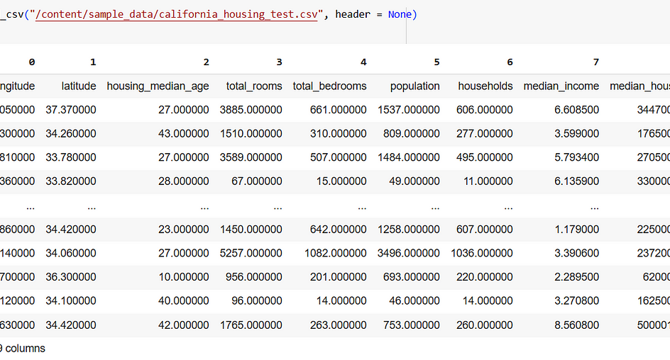Select column header 7
This screenshot has height=360, width=670.
pyautogui.click(x=596, y=62)
